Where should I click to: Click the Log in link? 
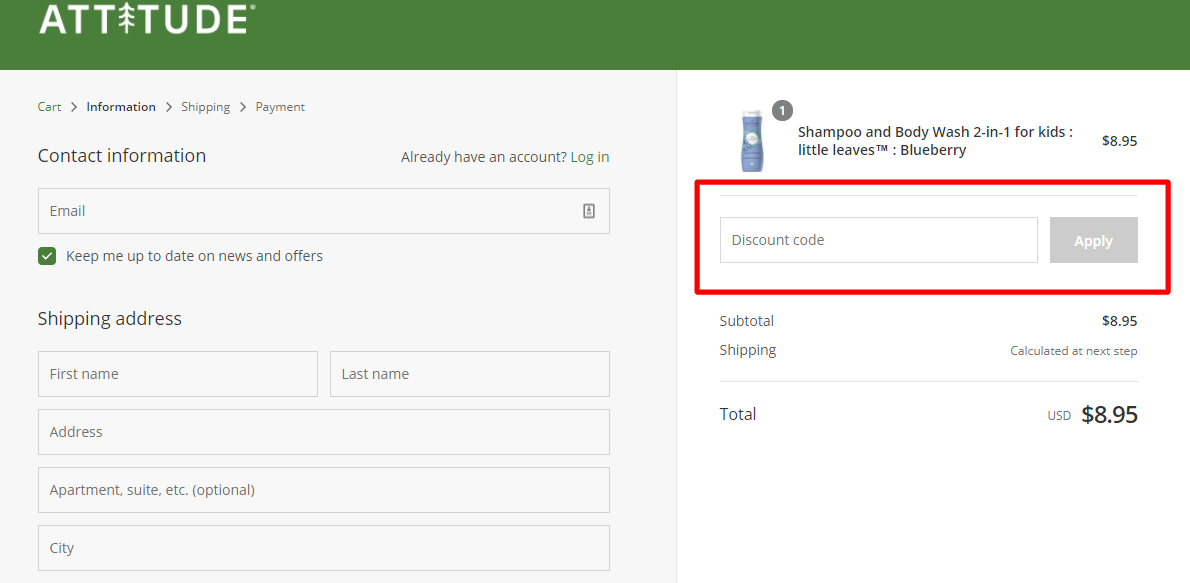(590, 157)
